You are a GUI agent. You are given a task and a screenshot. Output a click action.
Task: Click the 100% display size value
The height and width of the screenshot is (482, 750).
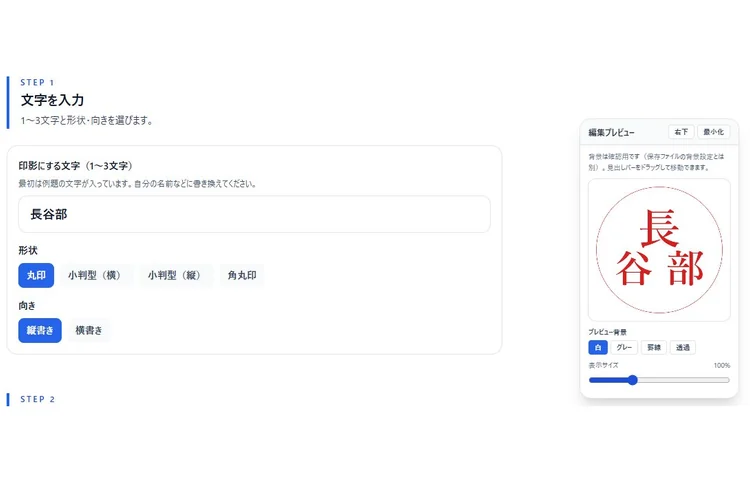pos(722,365)
